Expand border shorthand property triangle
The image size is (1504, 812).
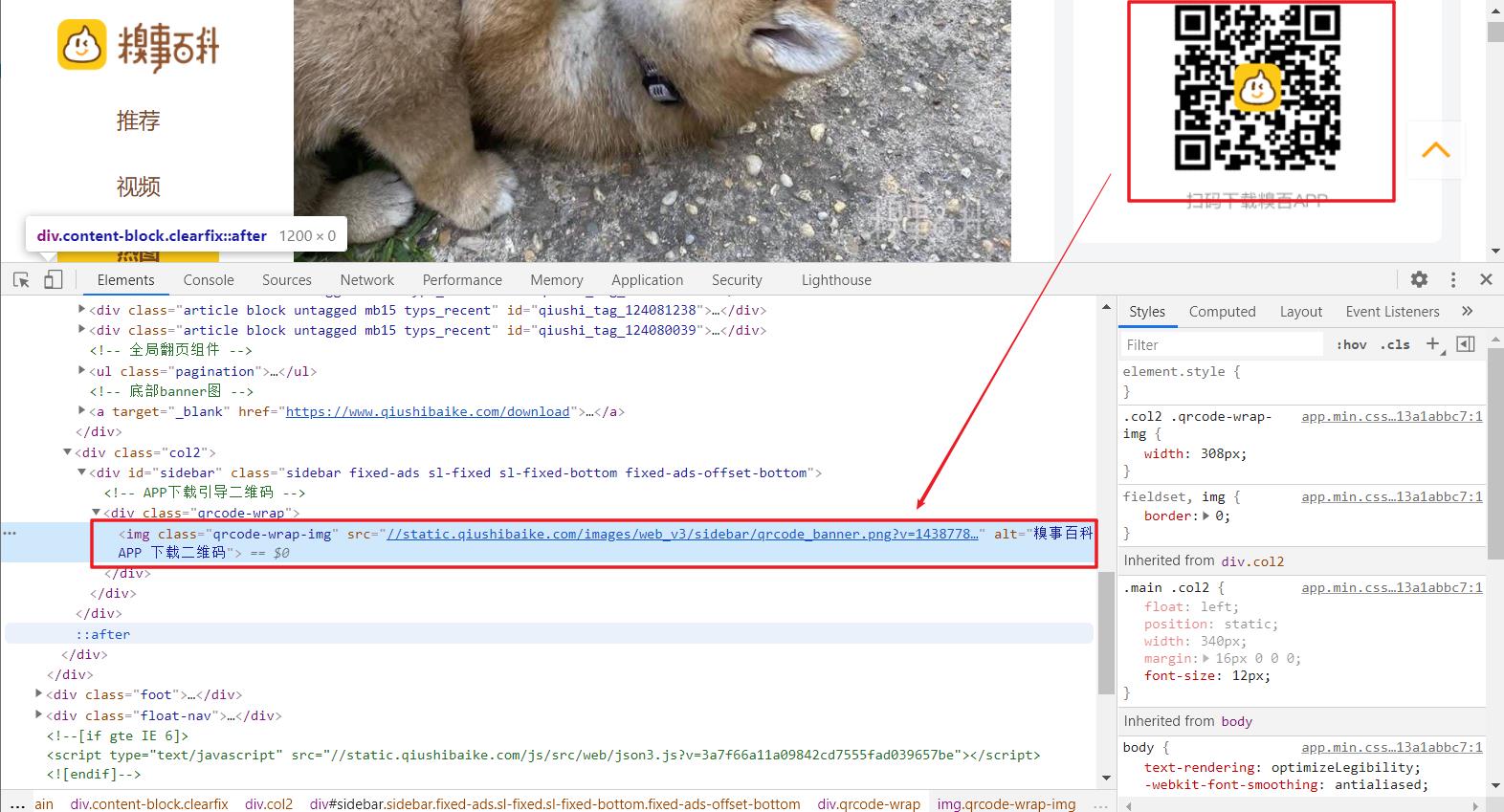coord(1206,516)
